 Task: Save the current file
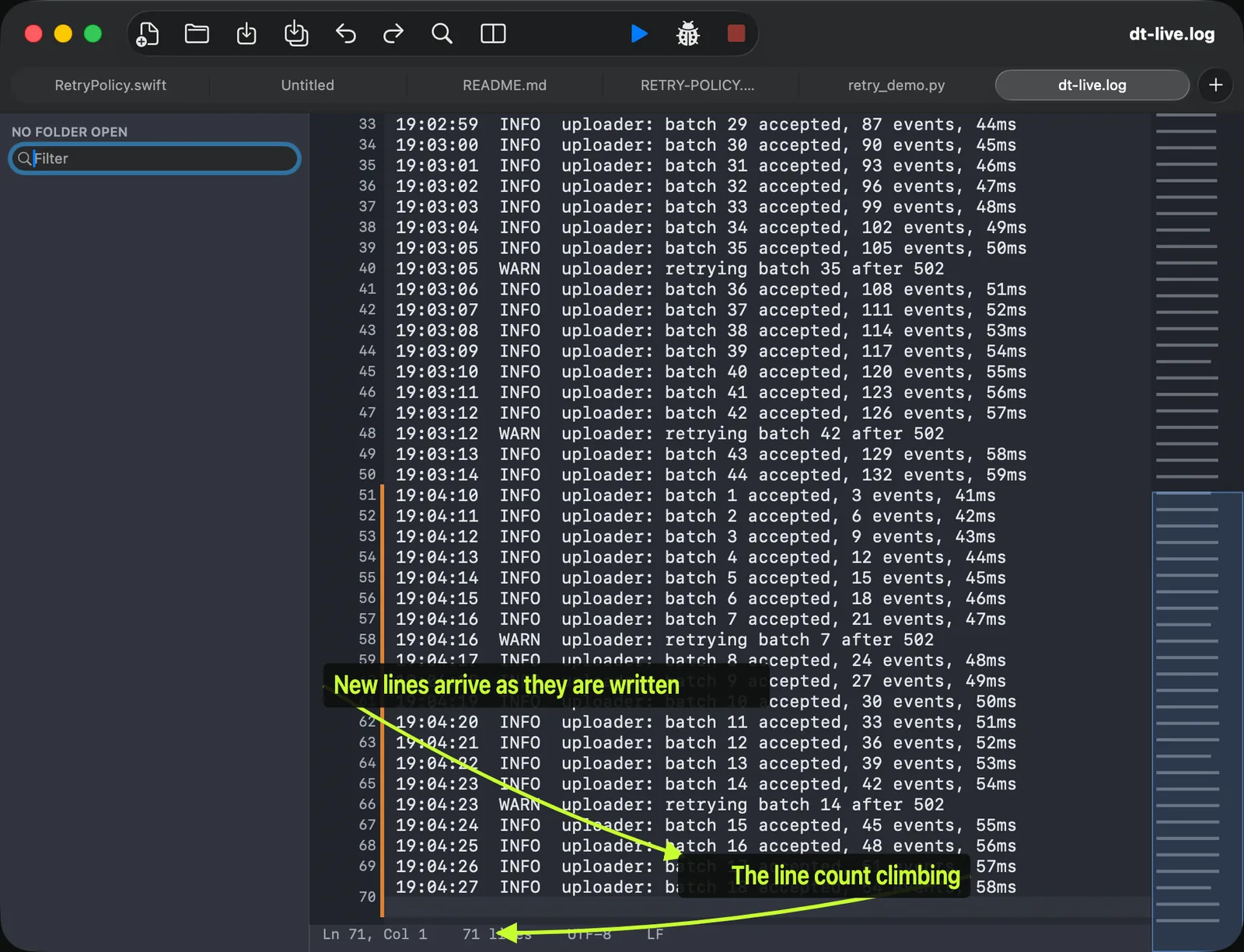(x=246, y=33)
